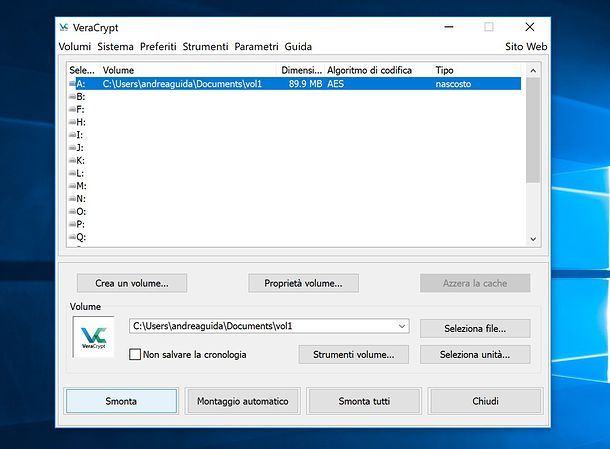Click the scroll down arrow of drive list

click(x=533, y=239)
